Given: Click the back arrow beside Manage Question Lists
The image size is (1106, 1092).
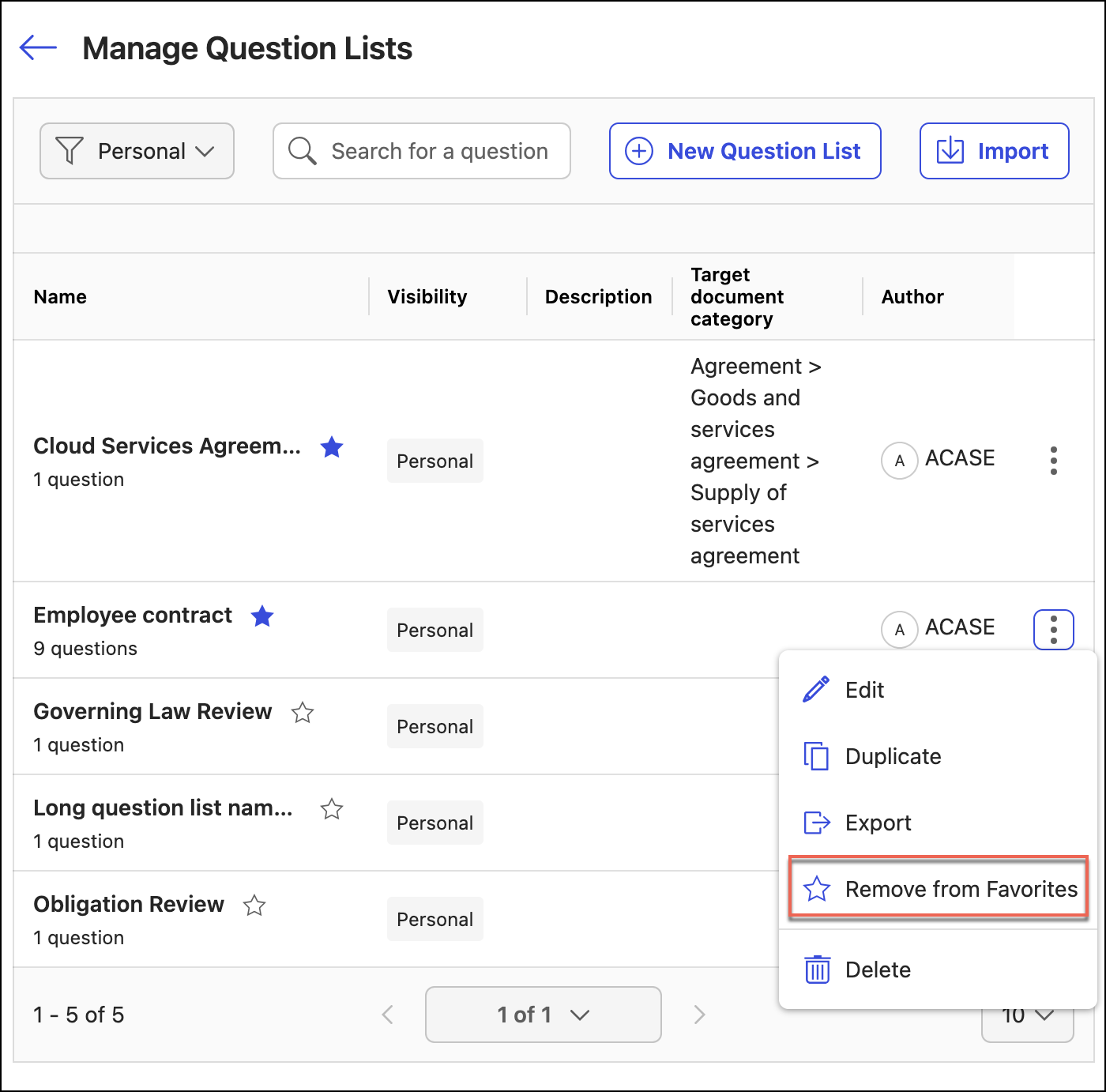Looking at the screenshot, I should tap(38, 47).
